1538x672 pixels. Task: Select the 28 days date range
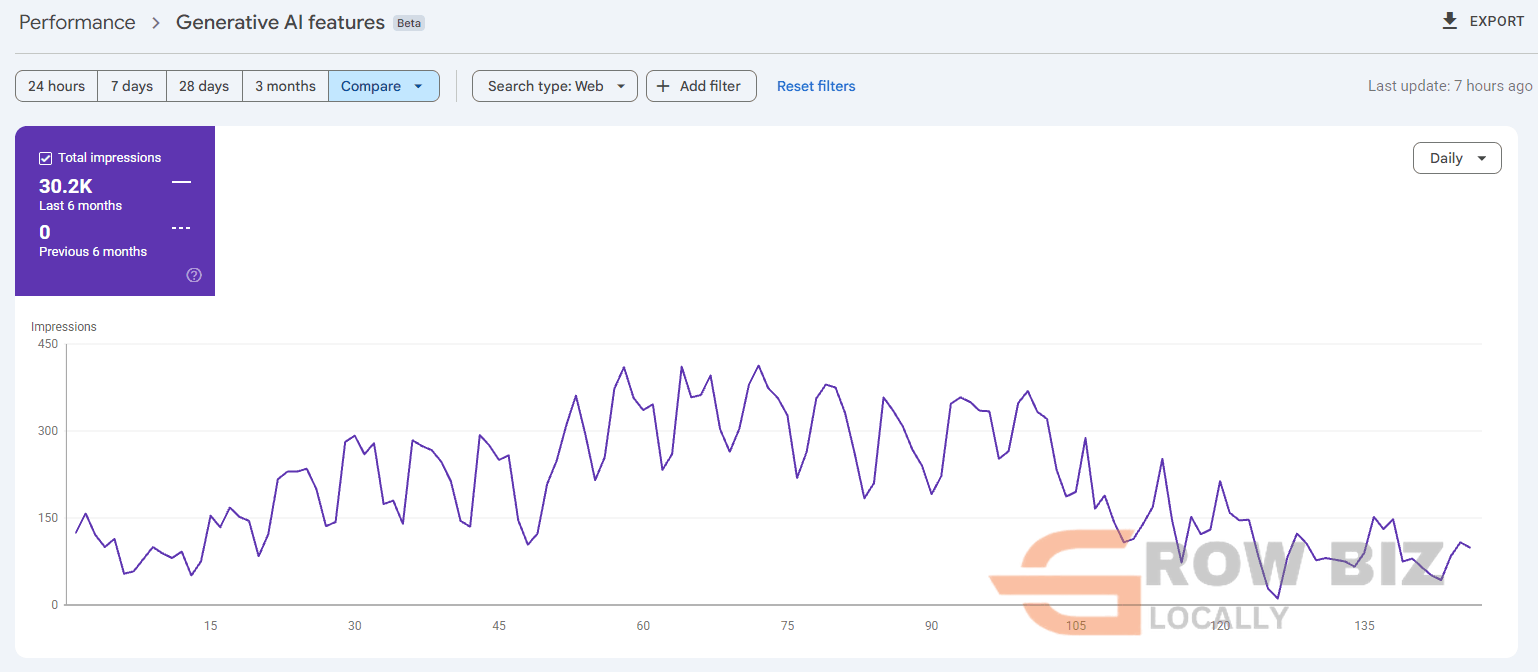tap(204, 86)
